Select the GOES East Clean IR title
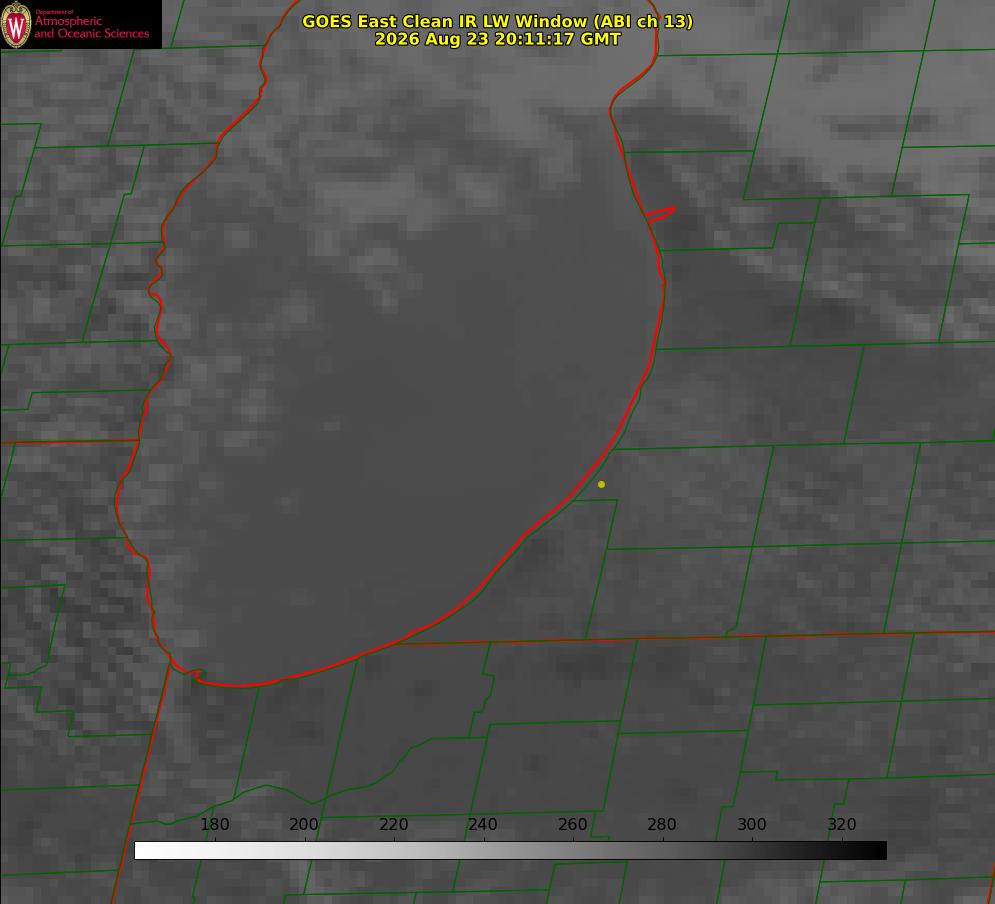This screenshot has height=904, width=995. coord(498,21)
